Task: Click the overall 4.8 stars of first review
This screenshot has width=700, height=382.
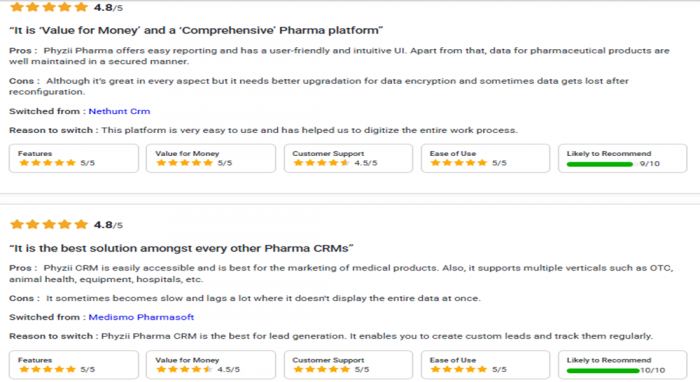Action: (x=49, y=7)
